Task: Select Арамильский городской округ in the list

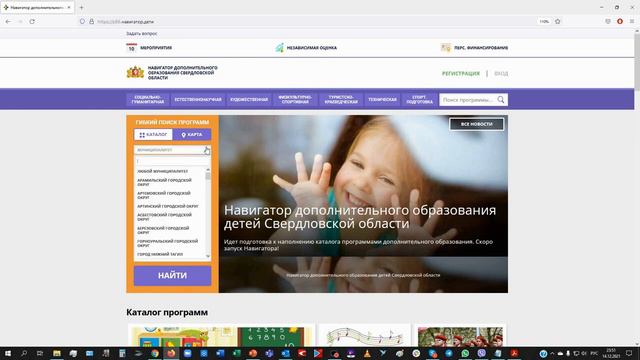Action: (x=164, y=182)
